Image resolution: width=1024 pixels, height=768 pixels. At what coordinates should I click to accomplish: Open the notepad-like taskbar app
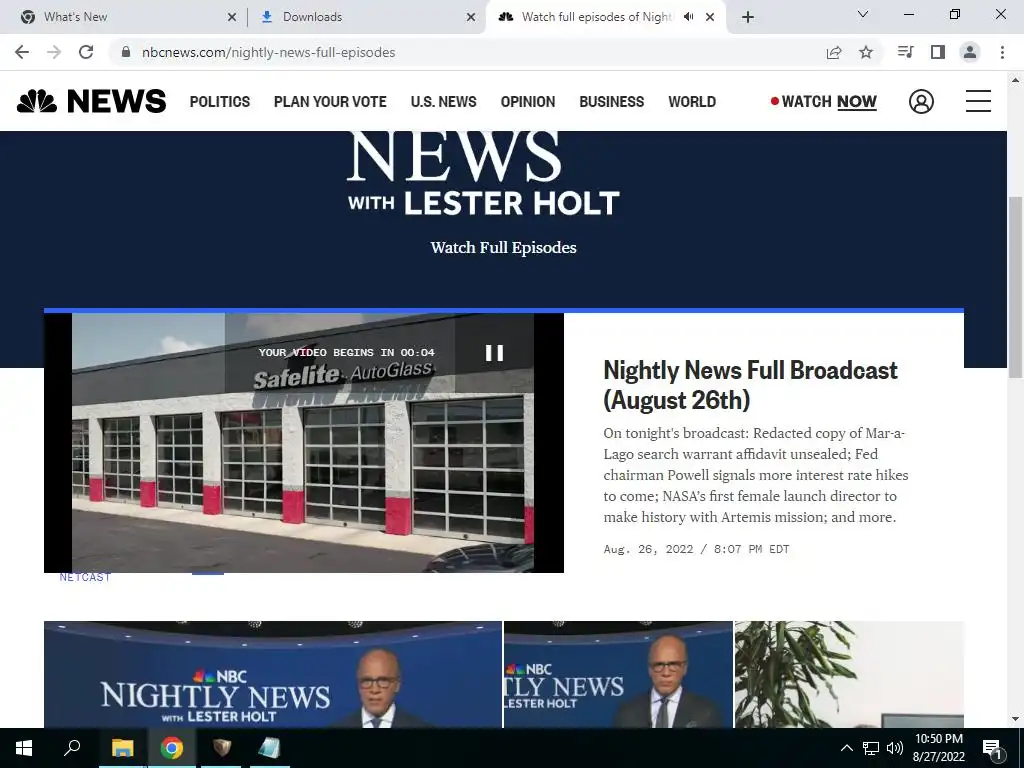pos(269,748)
